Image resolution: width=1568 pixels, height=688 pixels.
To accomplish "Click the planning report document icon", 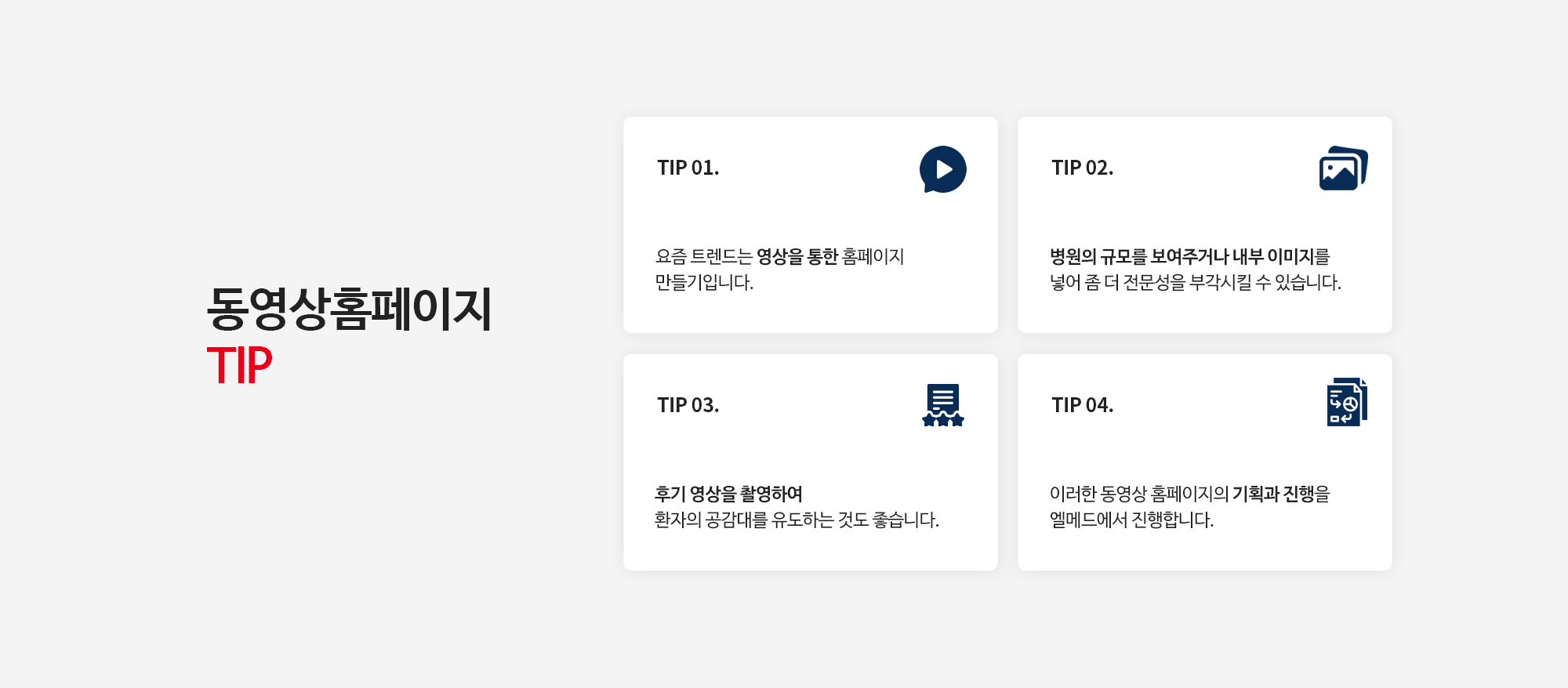I will pos(1346,403).
